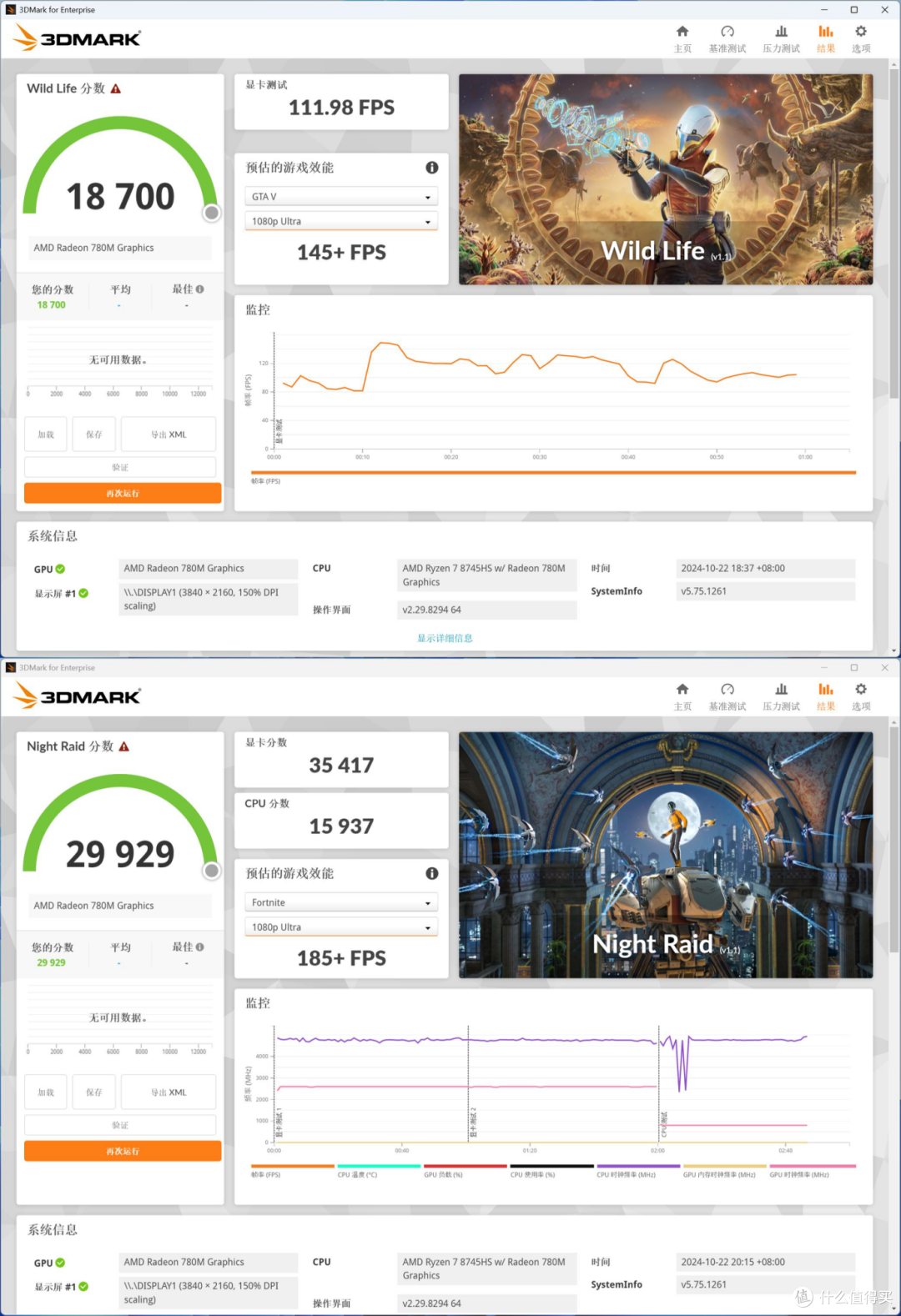This screenshot has width=901, height=1316.
Task: Click 再次运行 in Wild Life window
Action: click(x=123, y=493)
